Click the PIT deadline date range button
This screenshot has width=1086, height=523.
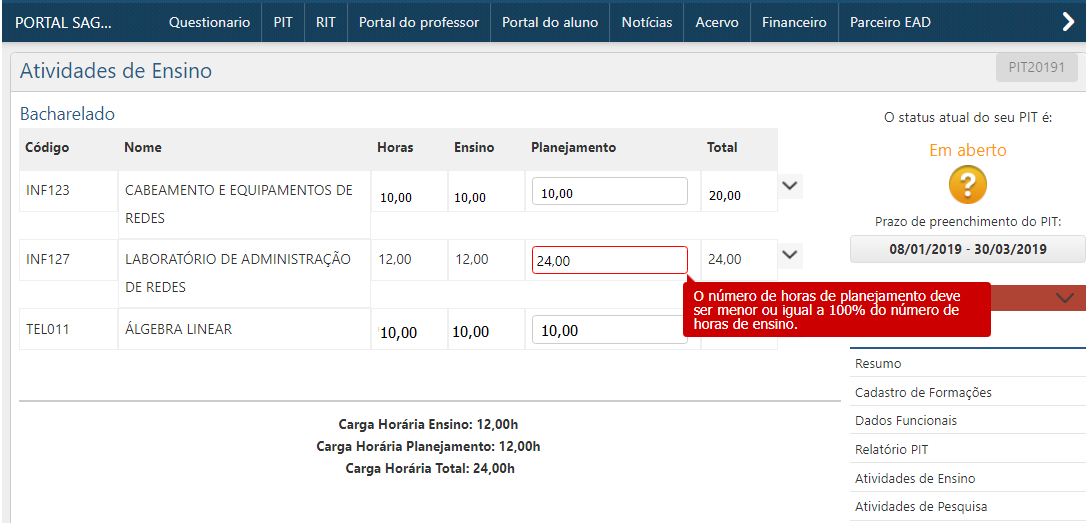pyautogui.click(x=967, y=249)
